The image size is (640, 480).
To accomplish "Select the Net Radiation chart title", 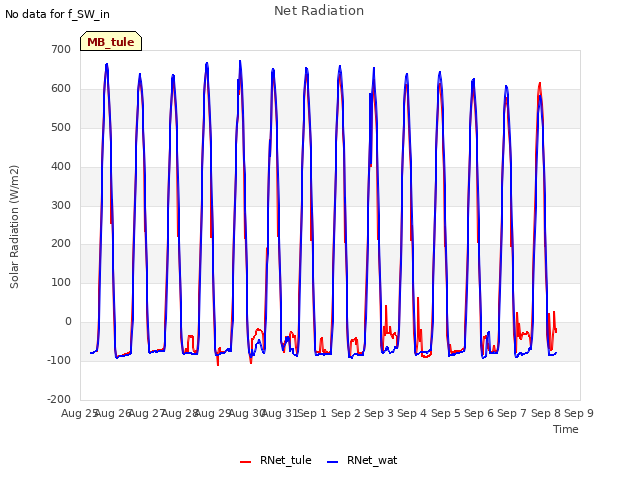I will coord(319,11).
